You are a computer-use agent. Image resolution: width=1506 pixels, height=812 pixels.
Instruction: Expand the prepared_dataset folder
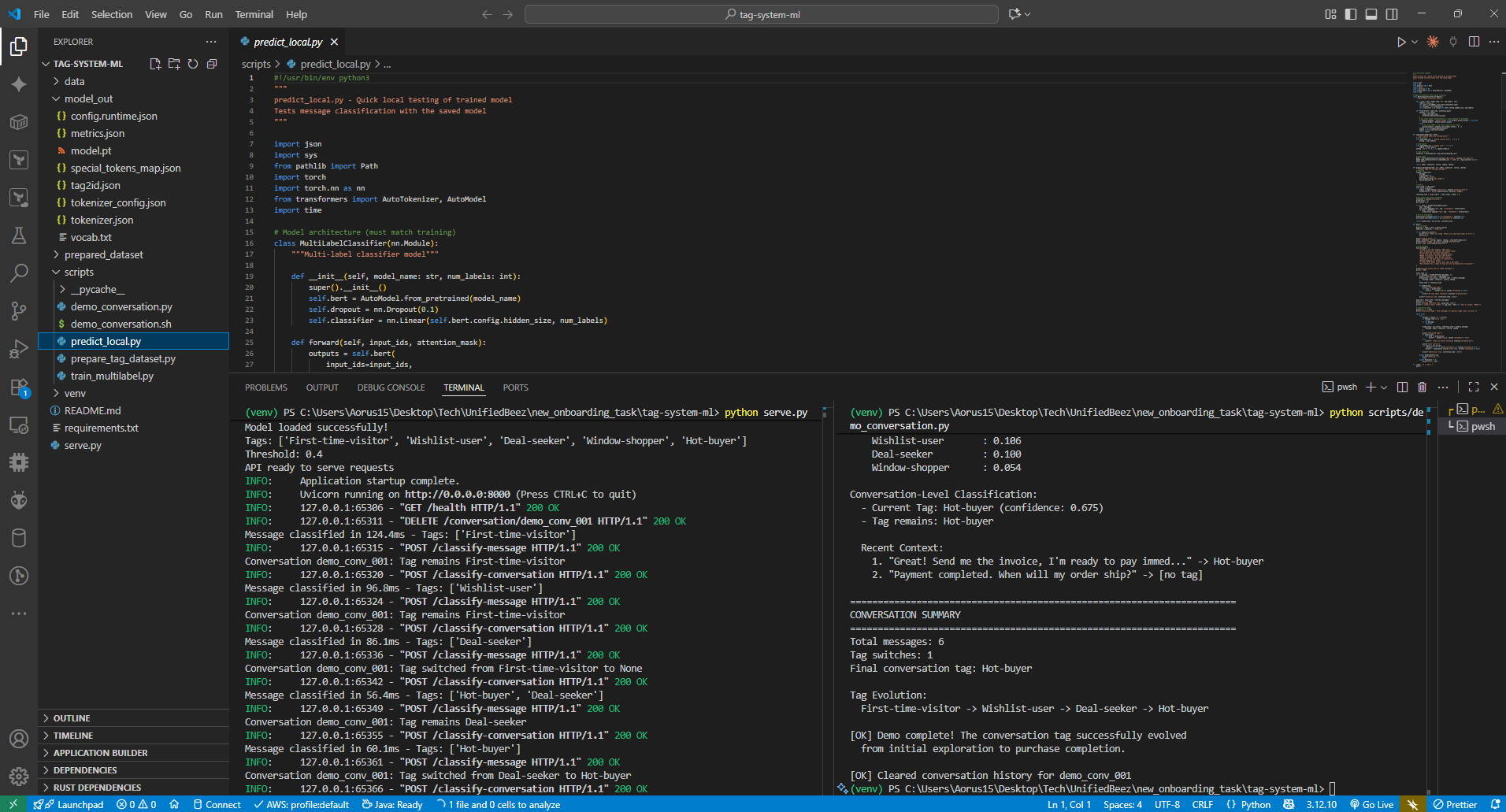point(103,254)
